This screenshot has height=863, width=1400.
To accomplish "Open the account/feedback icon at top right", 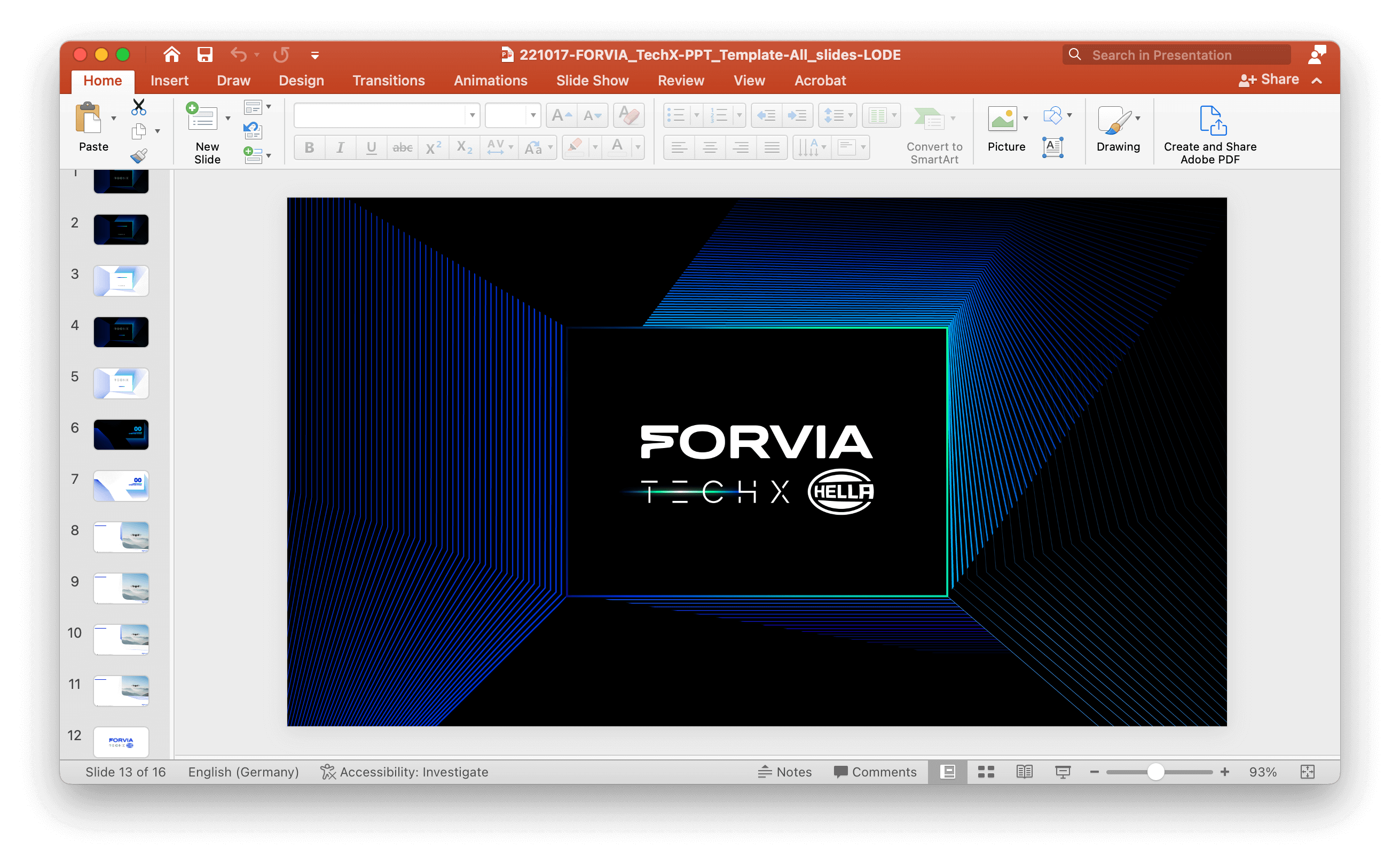I will click(x=1317, y=55).
